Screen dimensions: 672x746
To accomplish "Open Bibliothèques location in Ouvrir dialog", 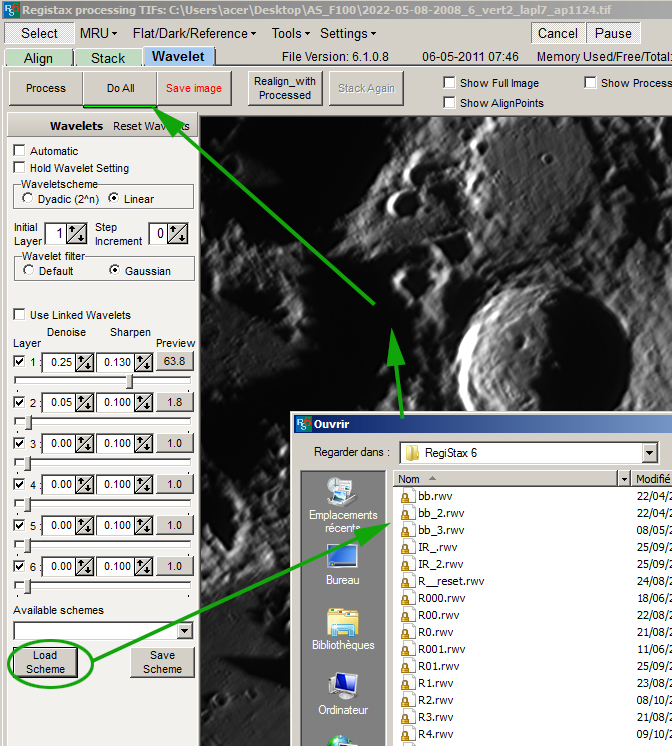I will click(343, 629).
